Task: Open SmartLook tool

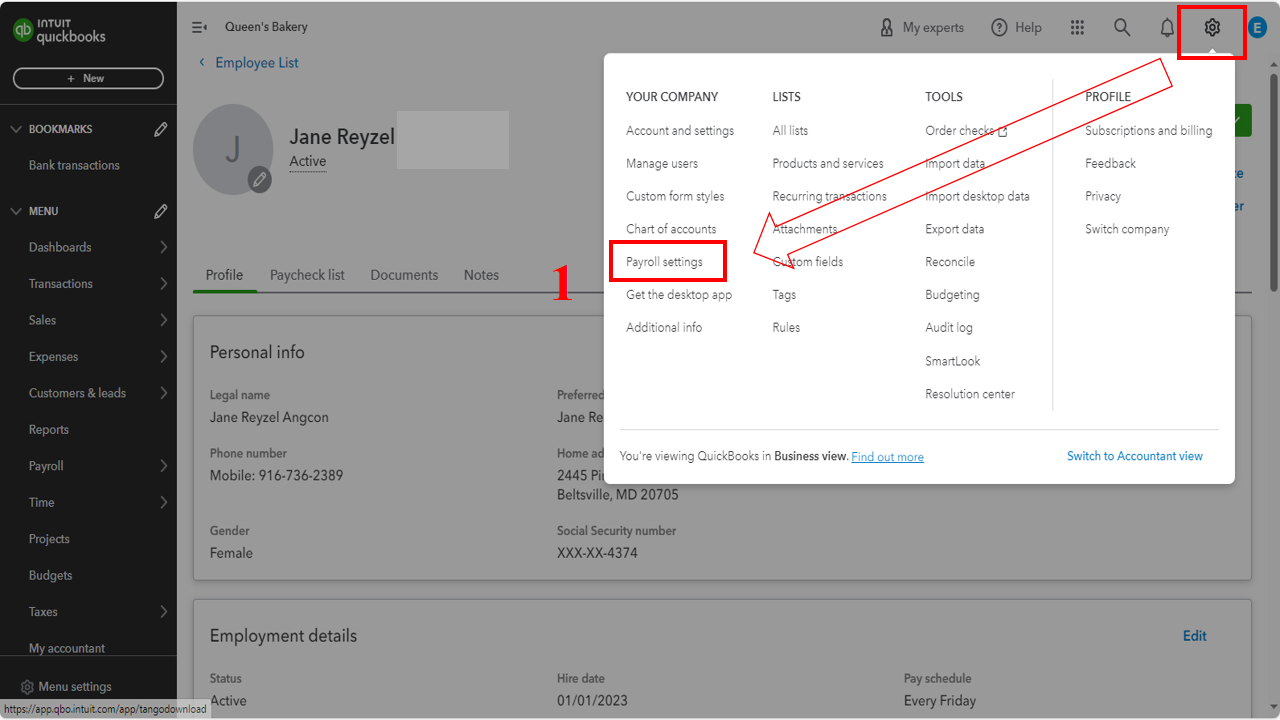Action: (x=953, y=361)
